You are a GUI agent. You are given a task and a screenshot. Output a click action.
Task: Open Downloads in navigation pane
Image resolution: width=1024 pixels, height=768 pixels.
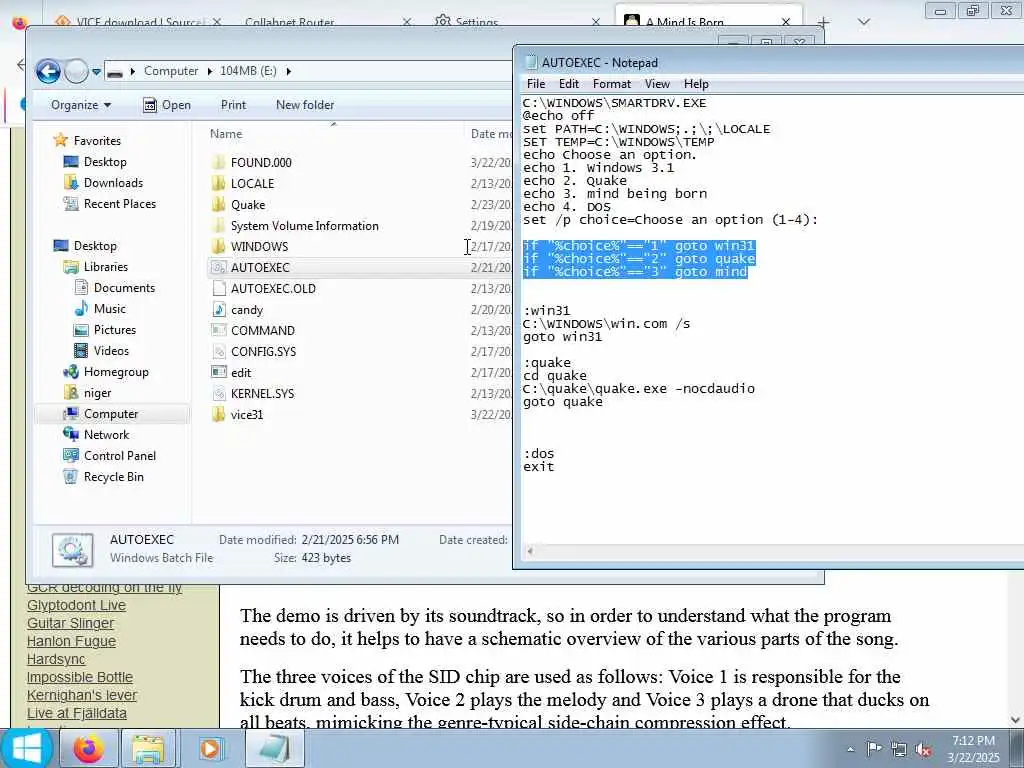click(x=113, y=183)
